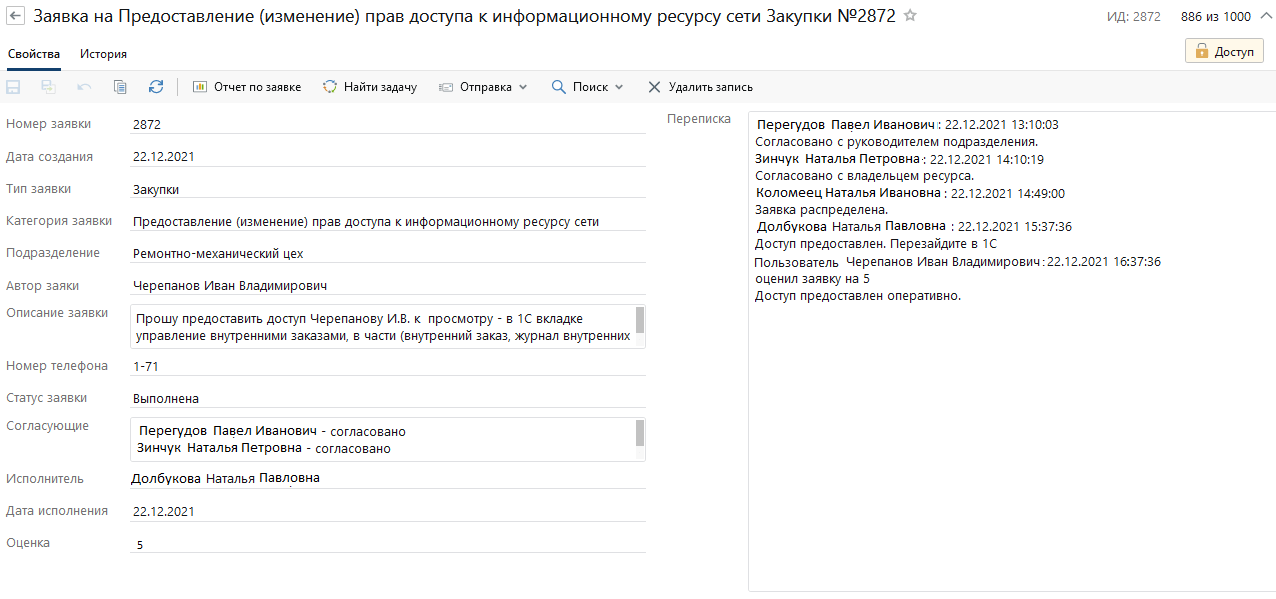Click the Дата создания field

388,156
